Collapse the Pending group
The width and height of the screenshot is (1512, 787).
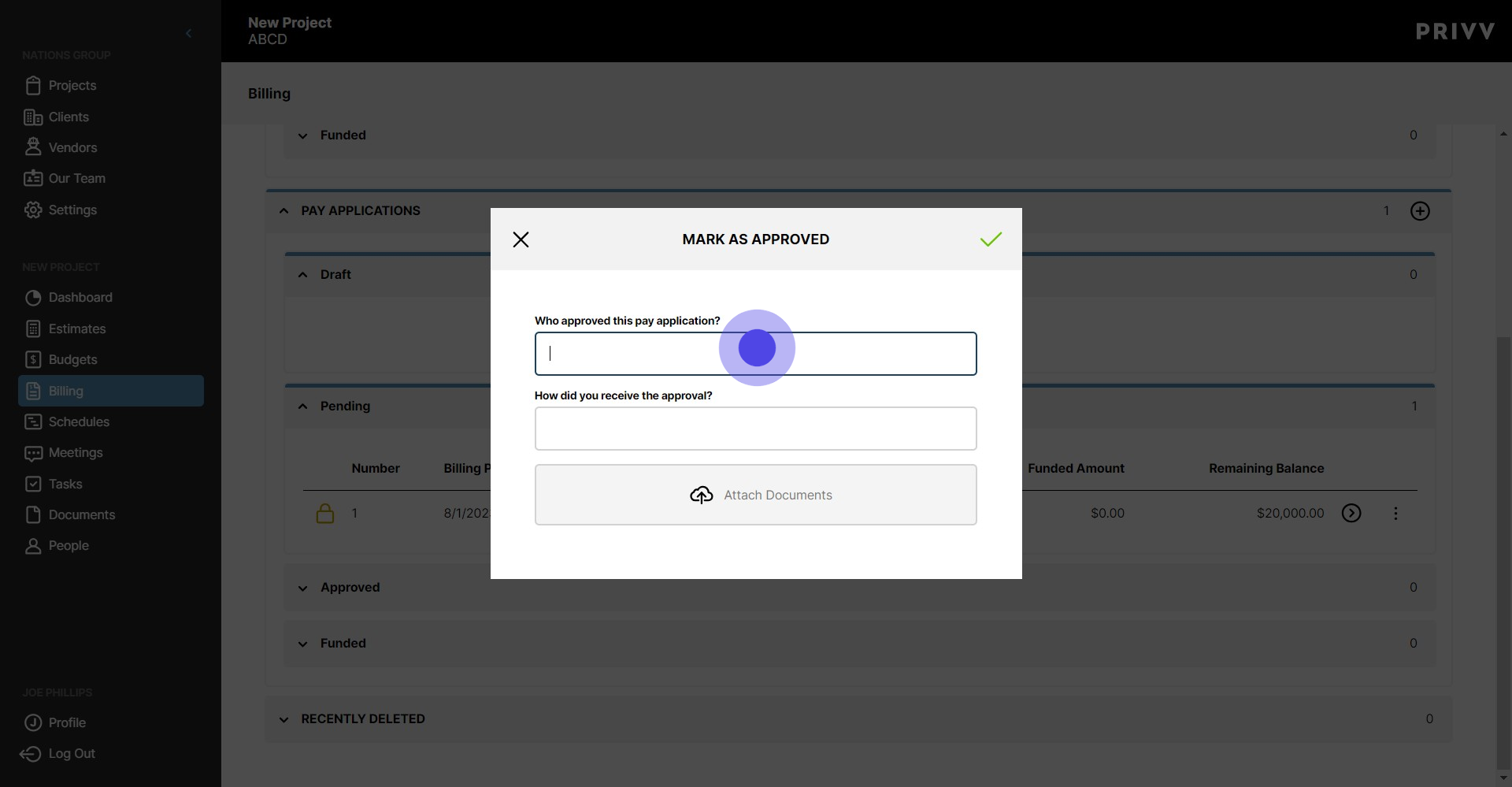[303, 406]
